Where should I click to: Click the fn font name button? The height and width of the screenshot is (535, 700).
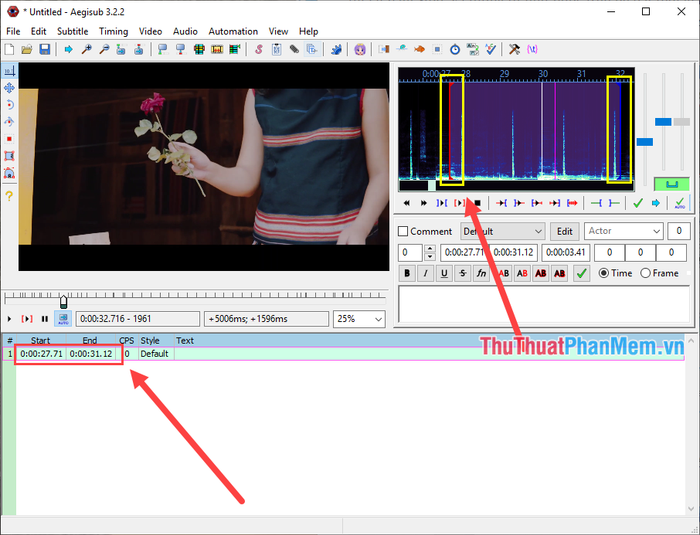pyautogui.click(x=481, y=273)
